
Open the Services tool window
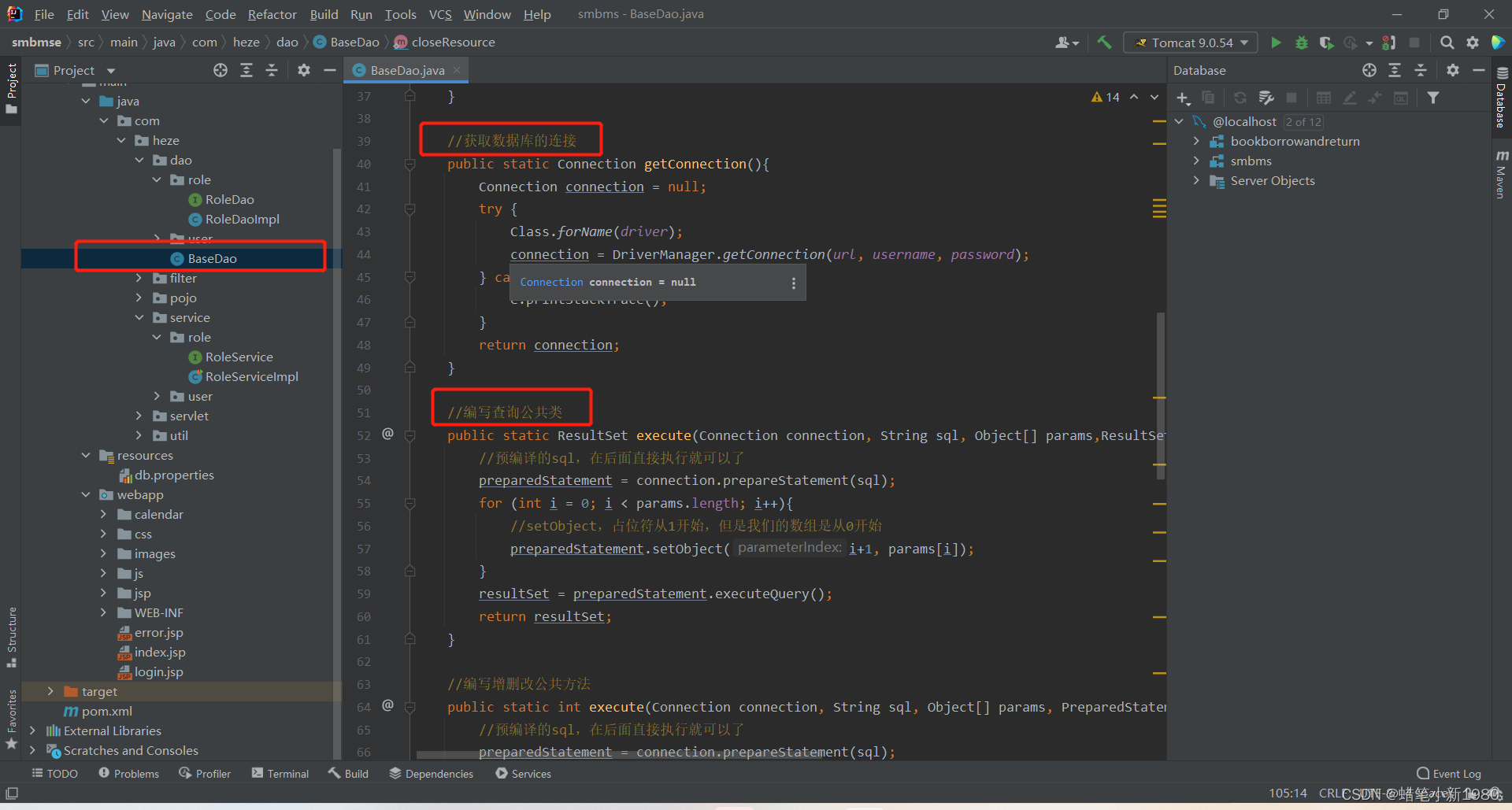coord(524,774)
